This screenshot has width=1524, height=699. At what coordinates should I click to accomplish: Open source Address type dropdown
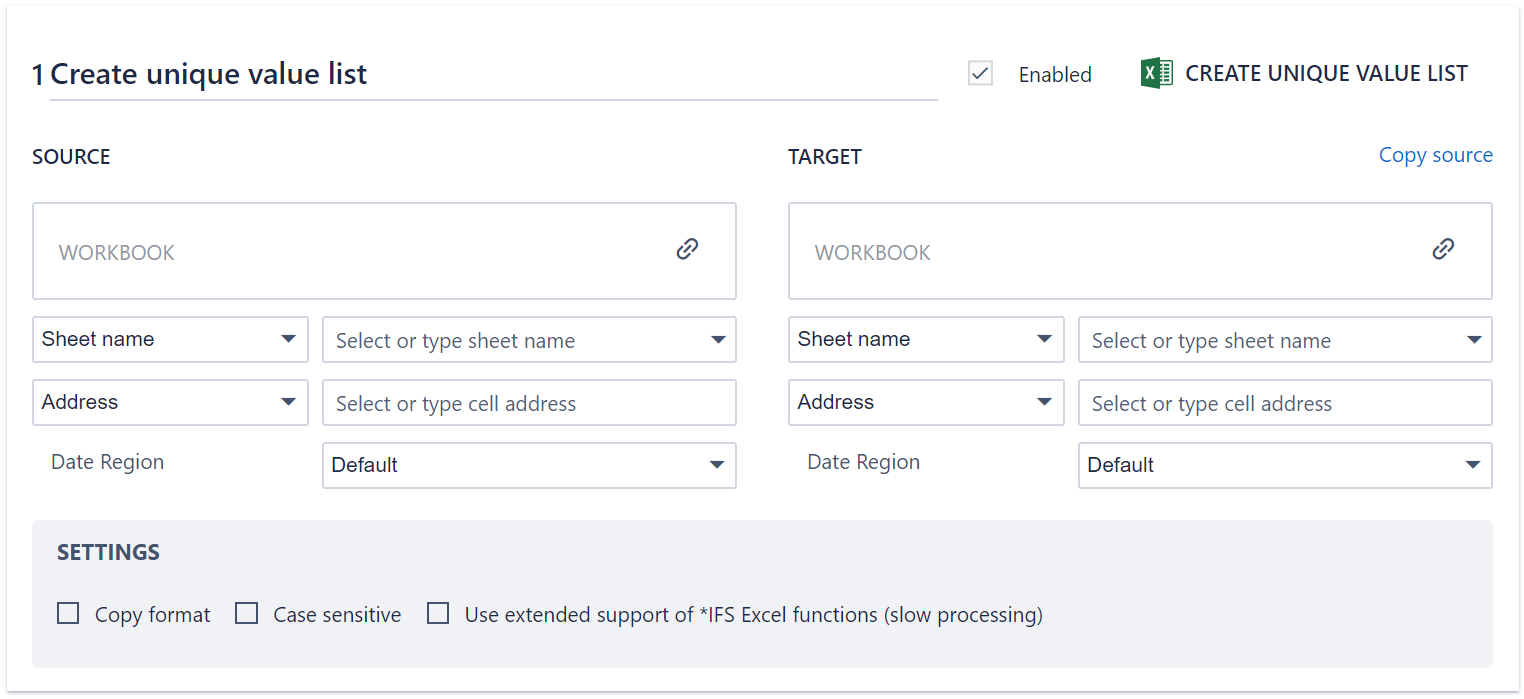pos(170,403)
